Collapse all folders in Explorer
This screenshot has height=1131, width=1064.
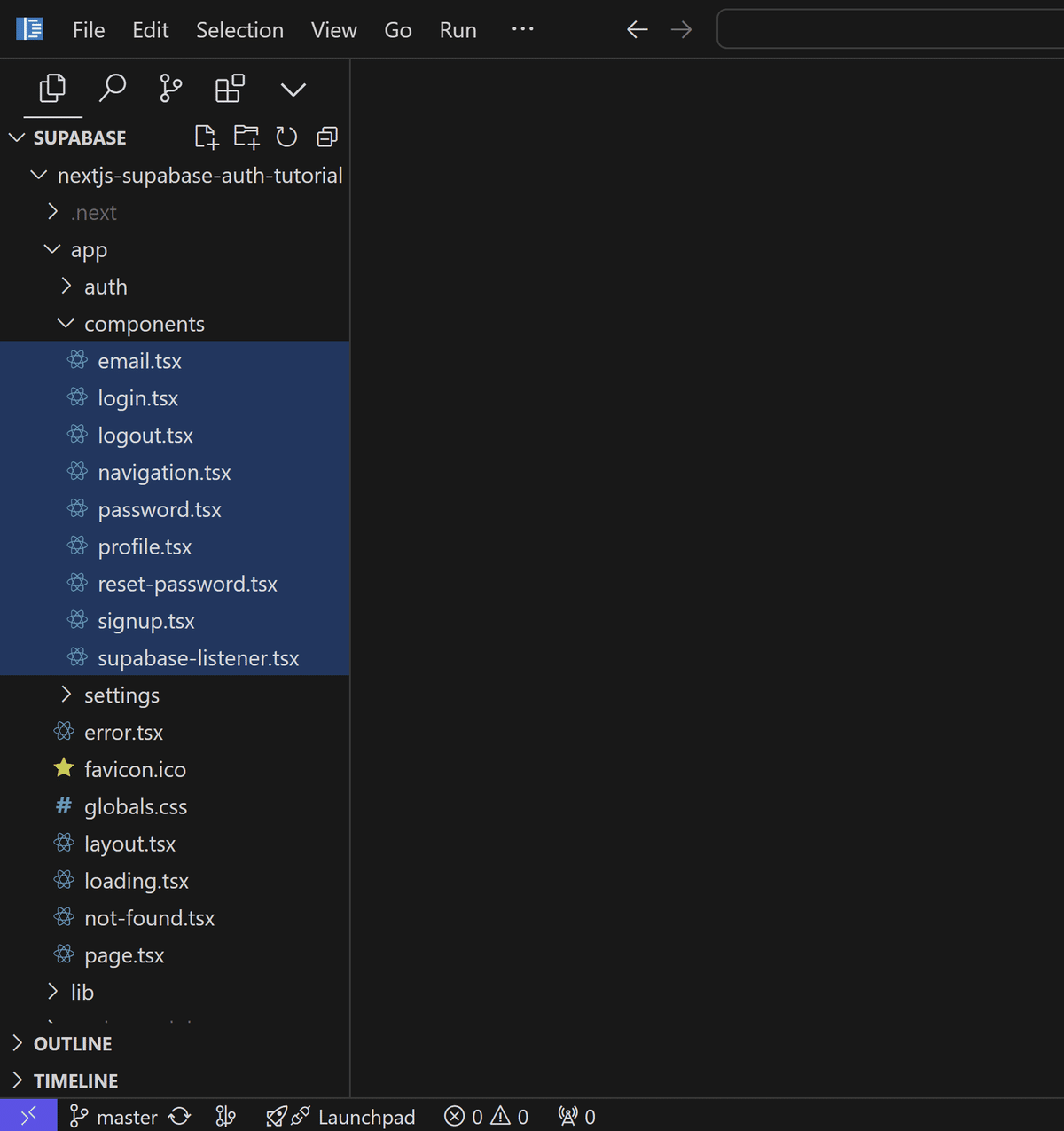coord(327,137)
